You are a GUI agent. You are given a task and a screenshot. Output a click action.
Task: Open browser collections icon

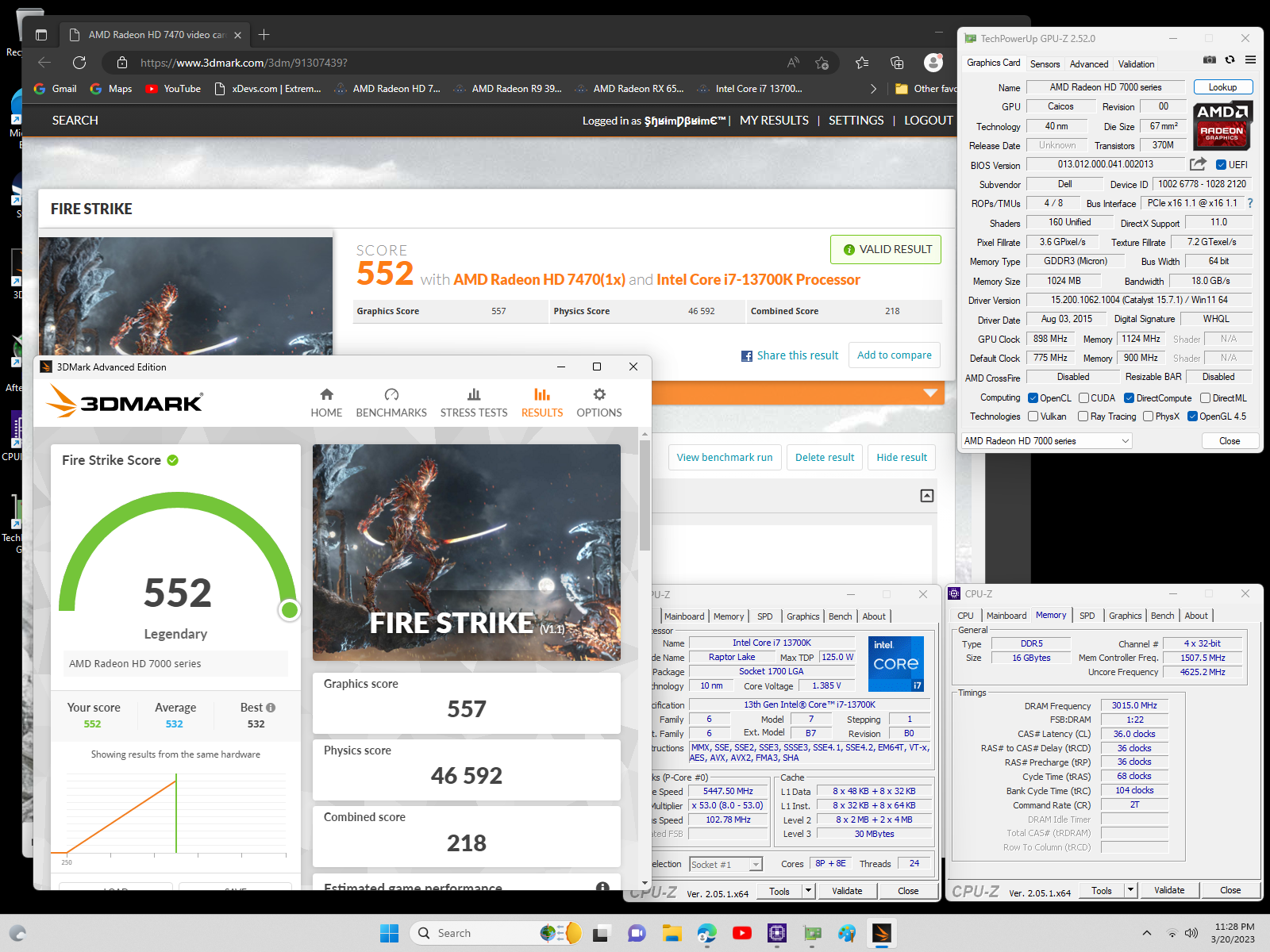[897, 63]
